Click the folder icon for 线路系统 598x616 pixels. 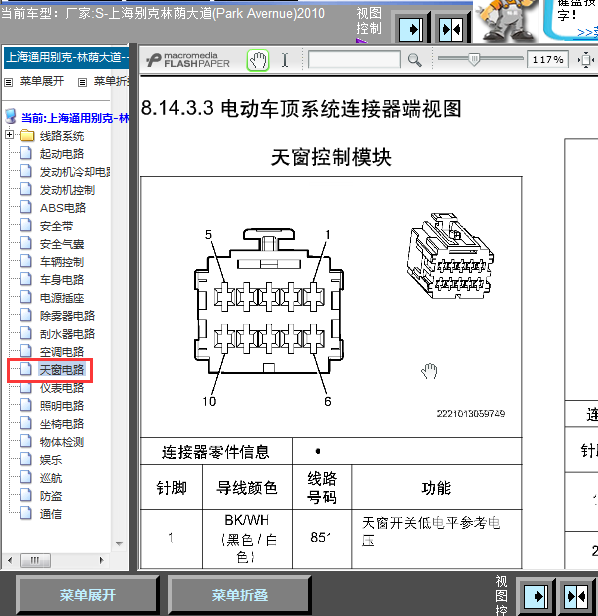pos(27,136)
